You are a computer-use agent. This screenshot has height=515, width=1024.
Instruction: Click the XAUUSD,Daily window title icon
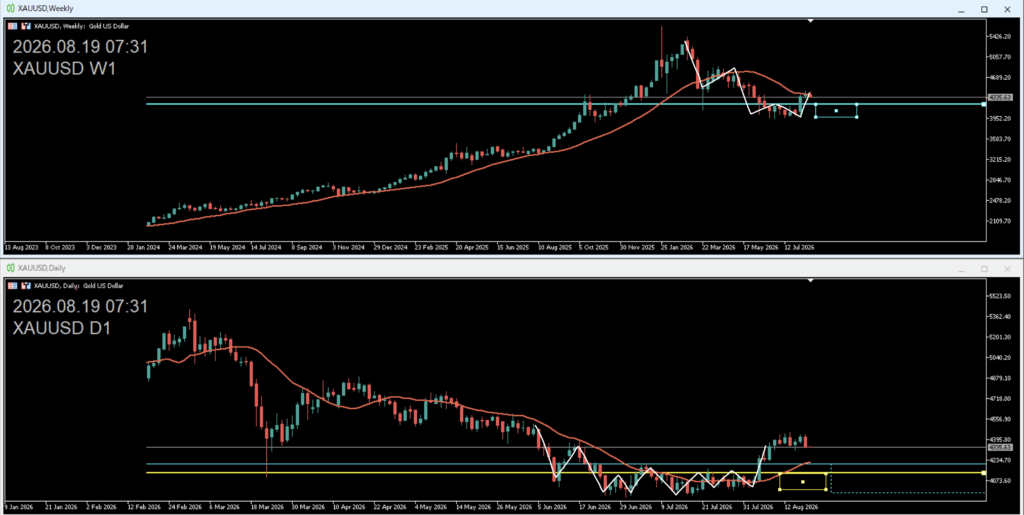tap(10, 268)
